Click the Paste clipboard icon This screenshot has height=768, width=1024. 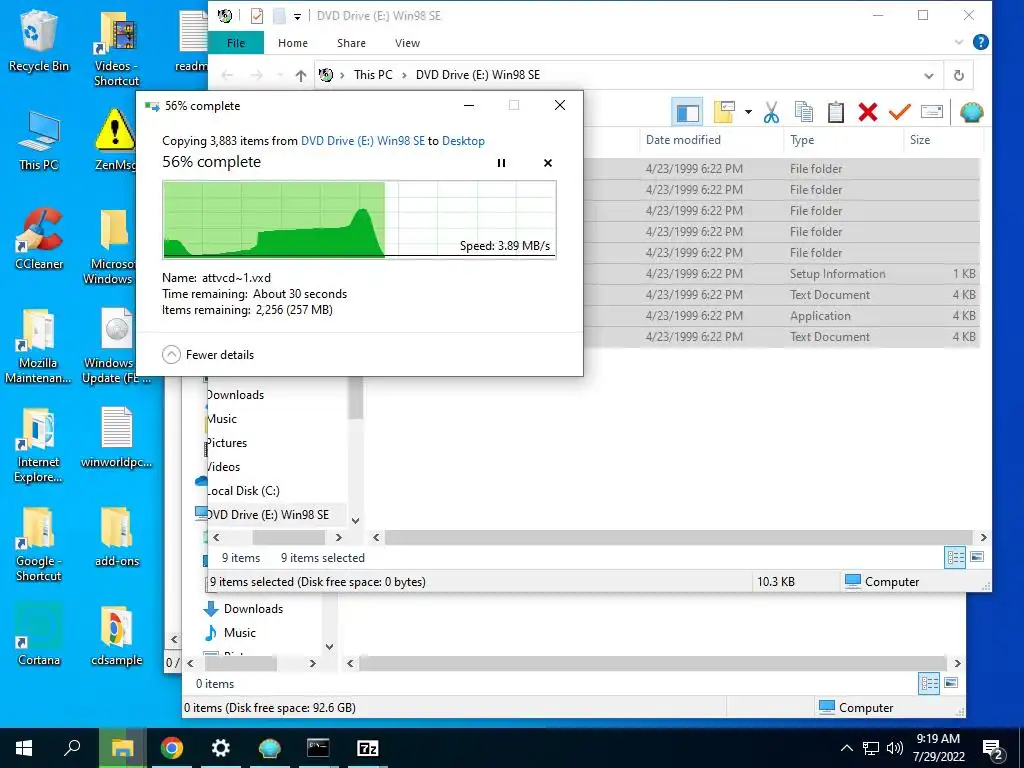point(836,112)
